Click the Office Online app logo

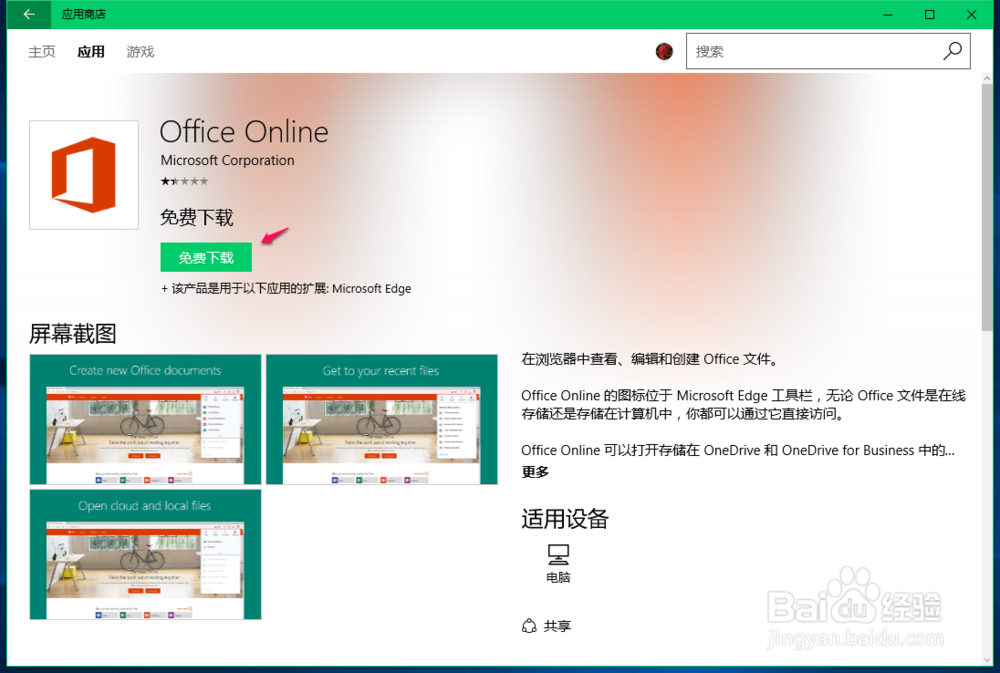(x=84, y=175)
